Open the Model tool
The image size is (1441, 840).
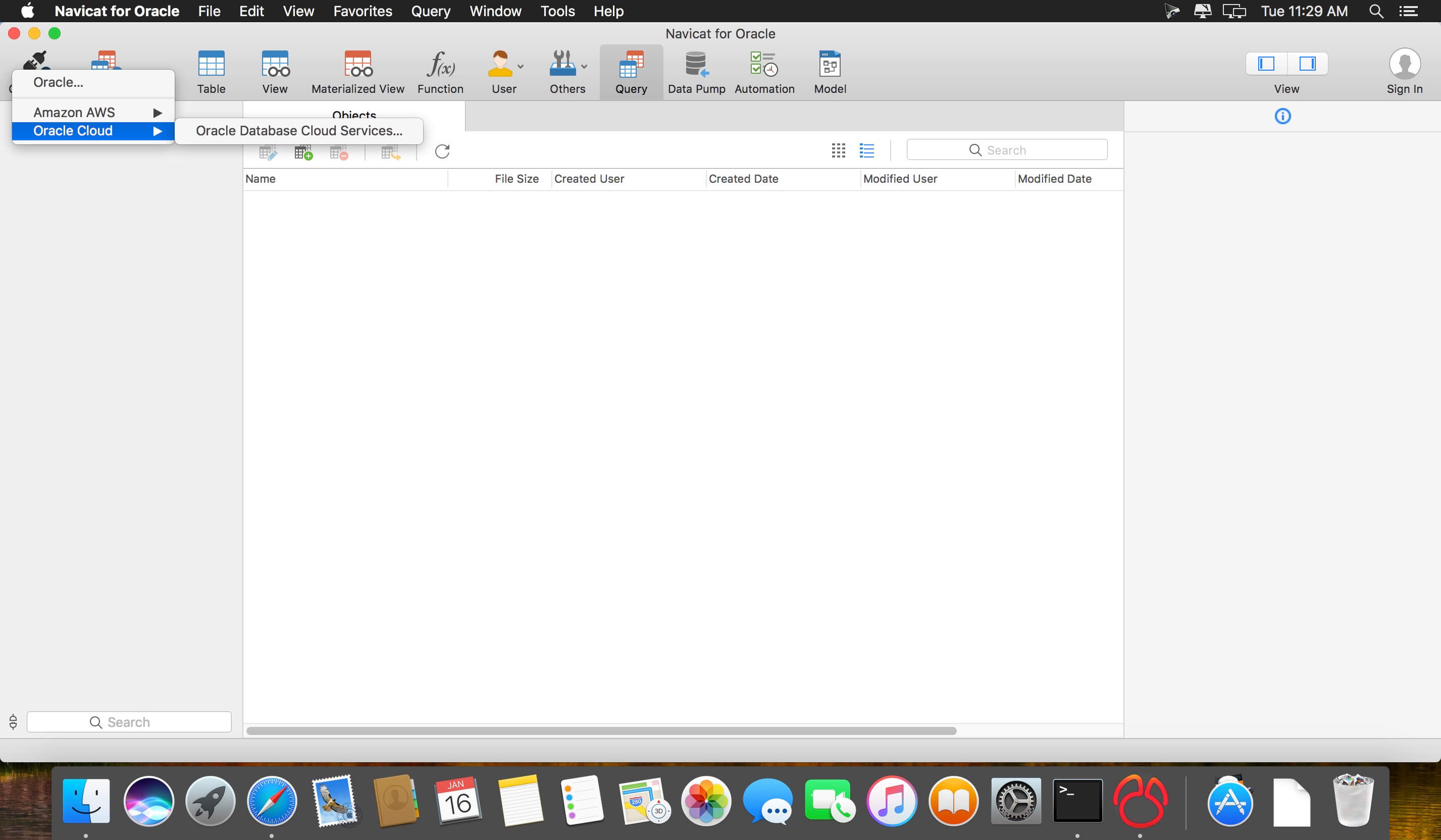coord(830,72)
